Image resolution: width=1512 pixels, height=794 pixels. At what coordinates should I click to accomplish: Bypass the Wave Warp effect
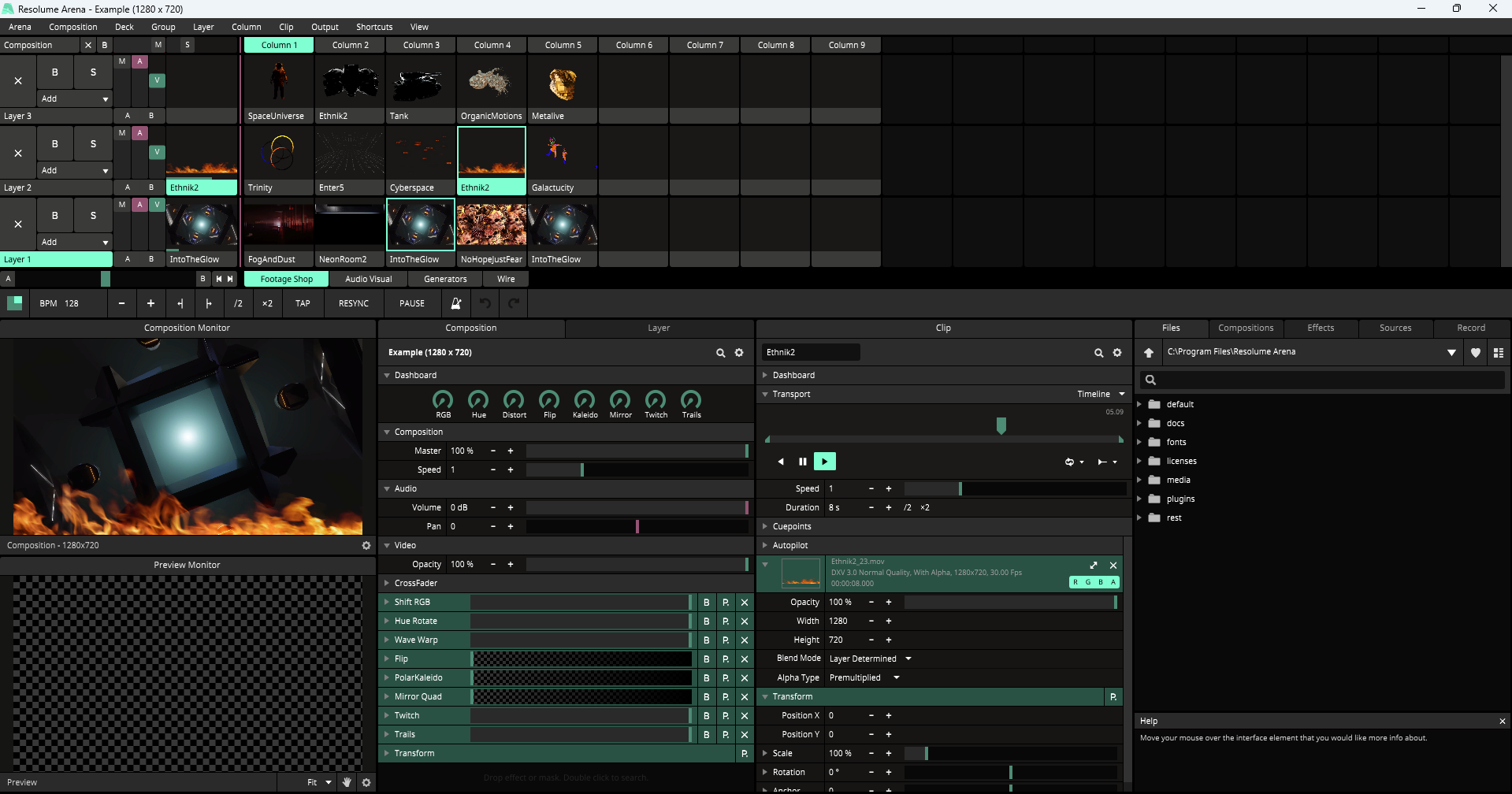(707, 640)
